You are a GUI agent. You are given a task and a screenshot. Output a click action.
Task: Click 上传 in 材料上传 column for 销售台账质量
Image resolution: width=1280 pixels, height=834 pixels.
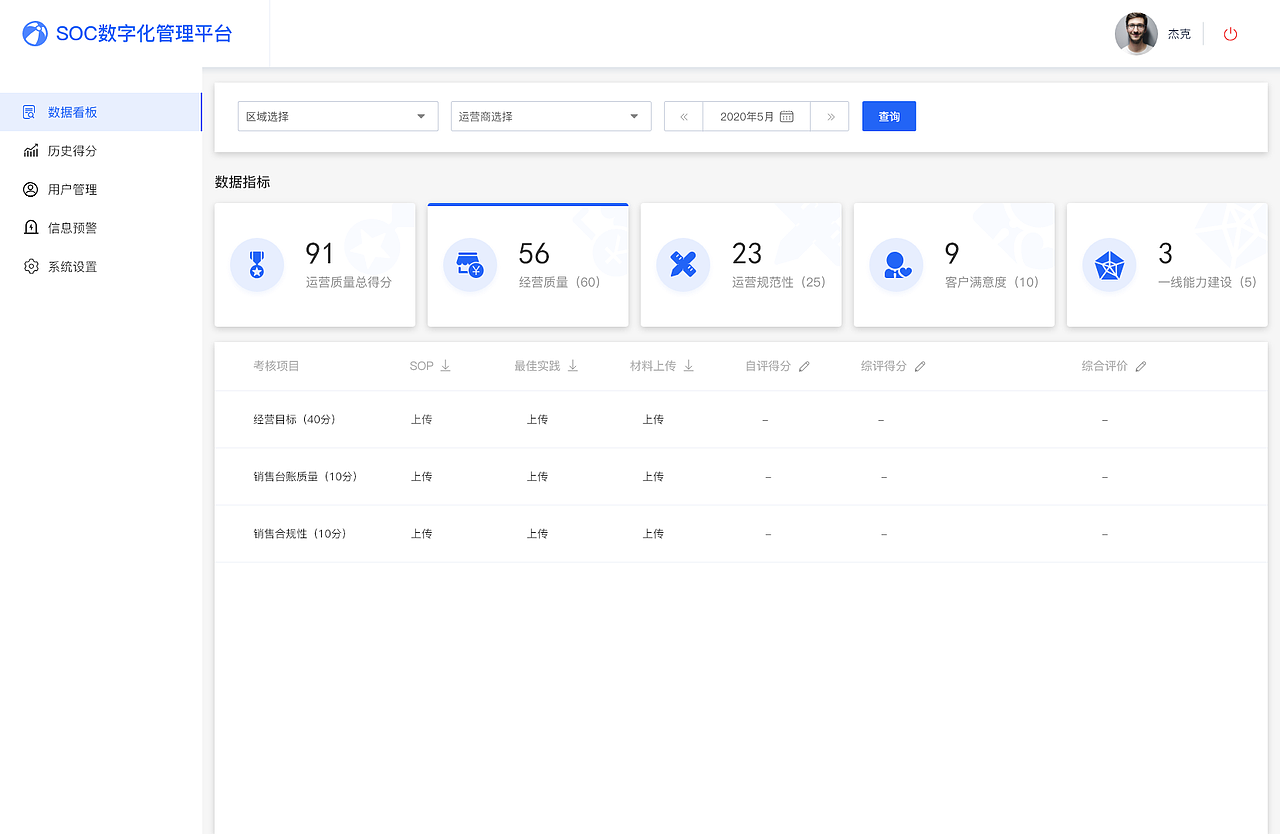tap(653, 477)
